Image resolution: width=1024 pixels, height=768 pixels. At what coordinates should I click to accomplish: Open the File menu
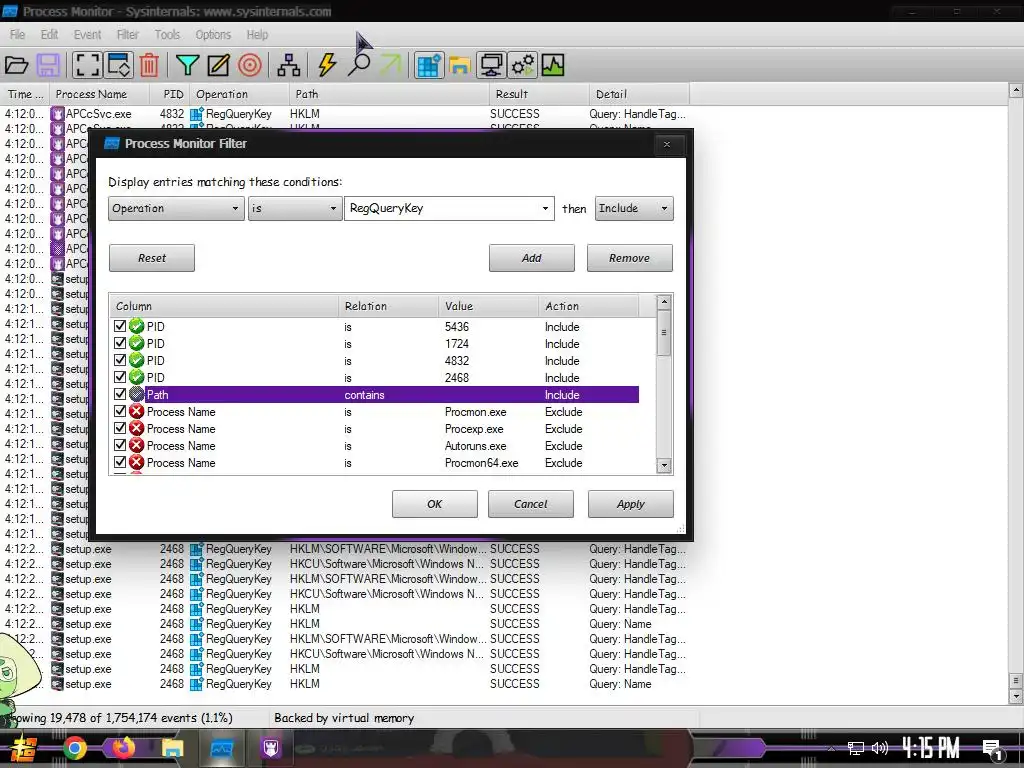18,35
